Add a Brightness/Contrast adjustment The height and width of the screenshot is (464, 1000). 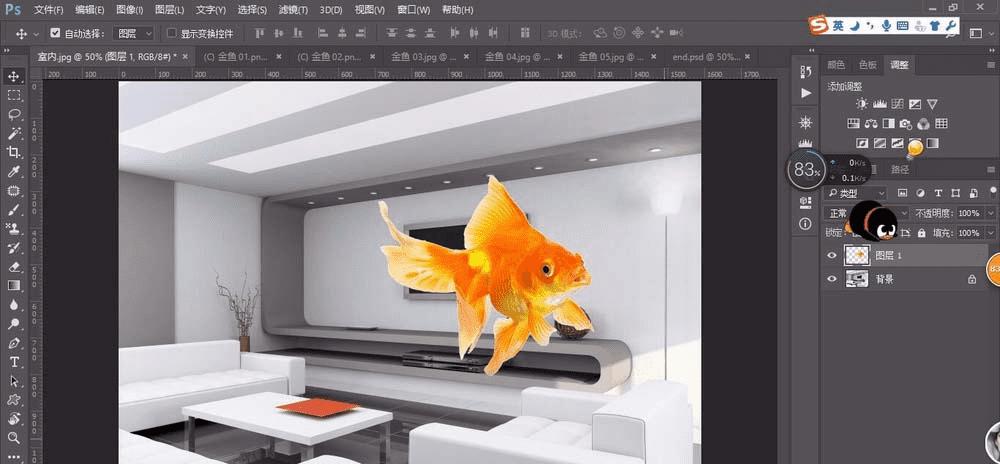pyautogui.click(x=863, y=104)
